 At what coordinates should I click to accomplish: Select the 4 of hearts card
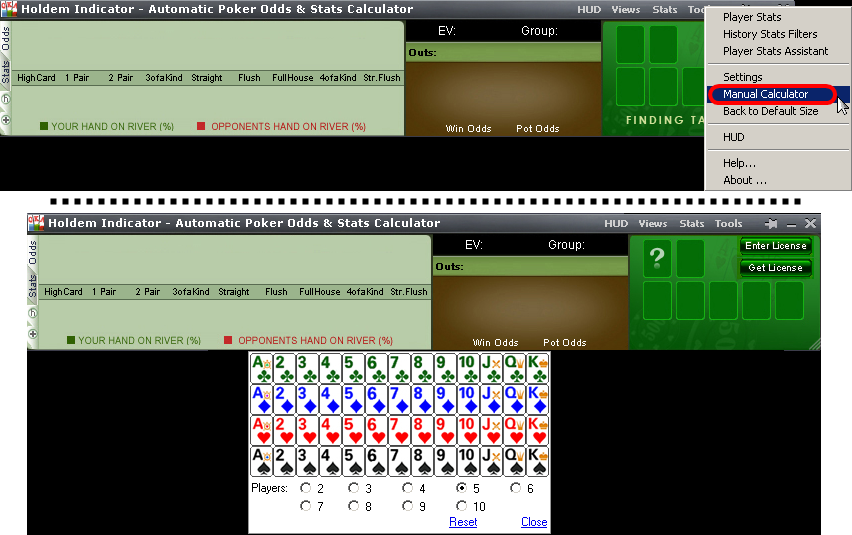[331, 430]
